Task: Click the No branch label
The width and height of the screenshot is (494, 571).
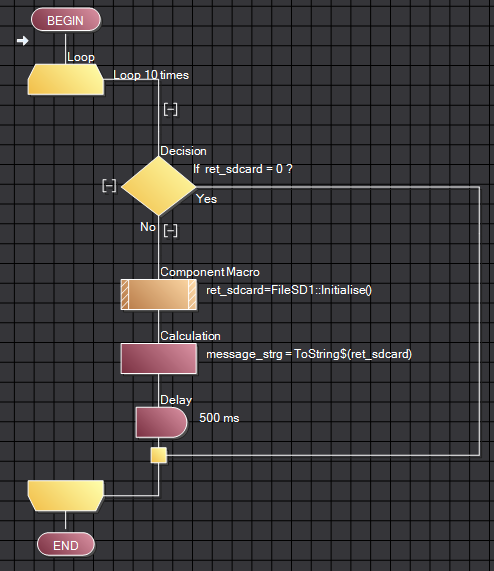Action: click(x=148, y=227)
